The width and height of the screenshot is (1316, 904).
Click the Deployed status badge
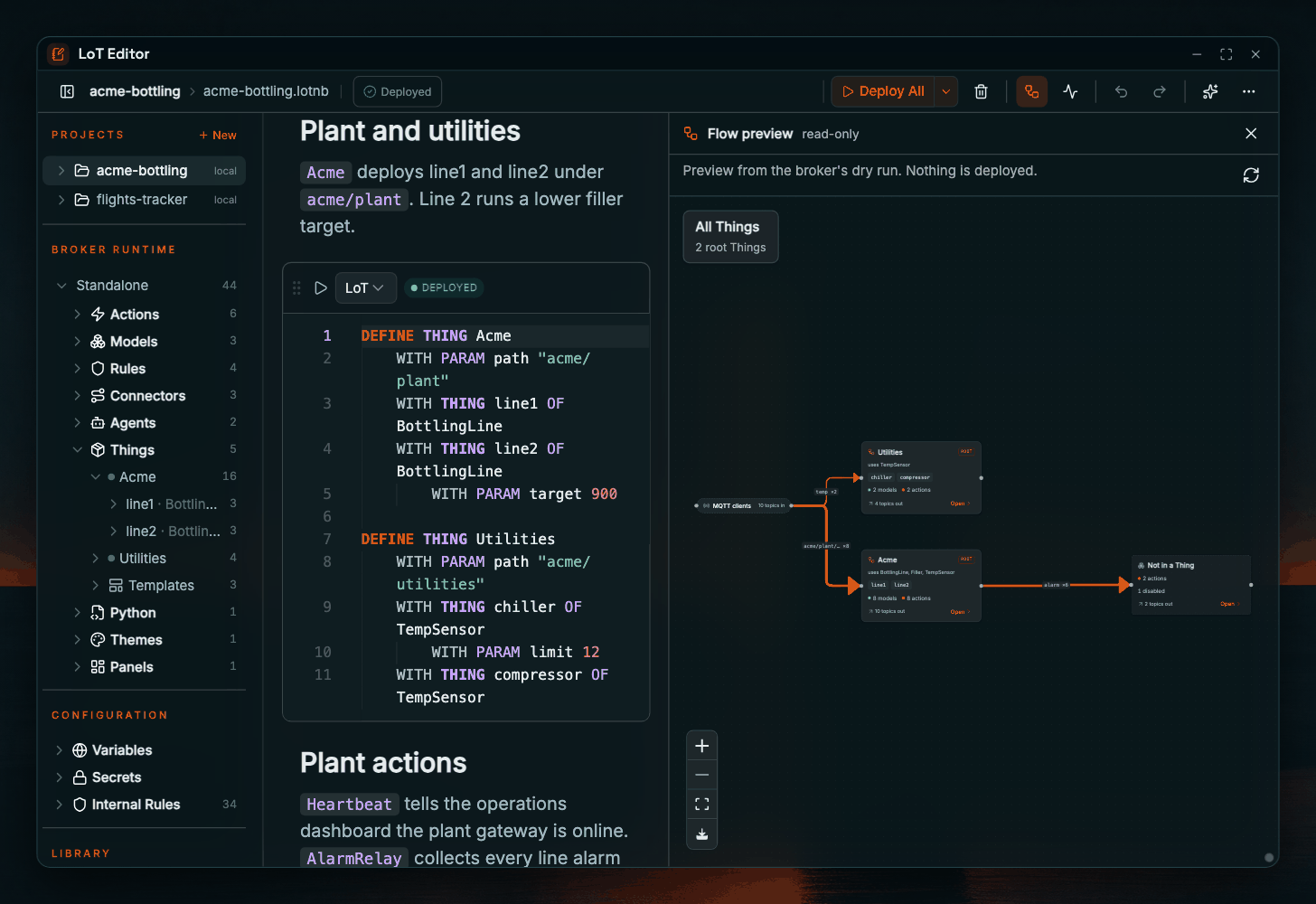(398, 91)
